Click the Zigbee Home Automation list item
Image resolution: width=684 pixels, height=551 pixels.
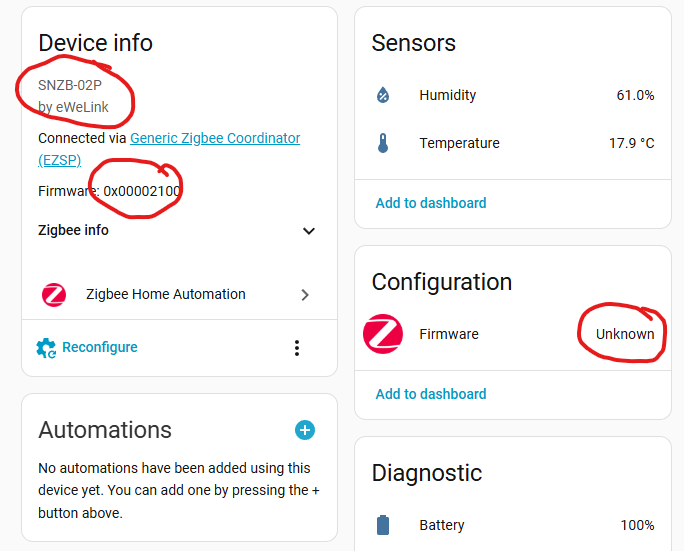pyautogui.click(x=166, y=295)
